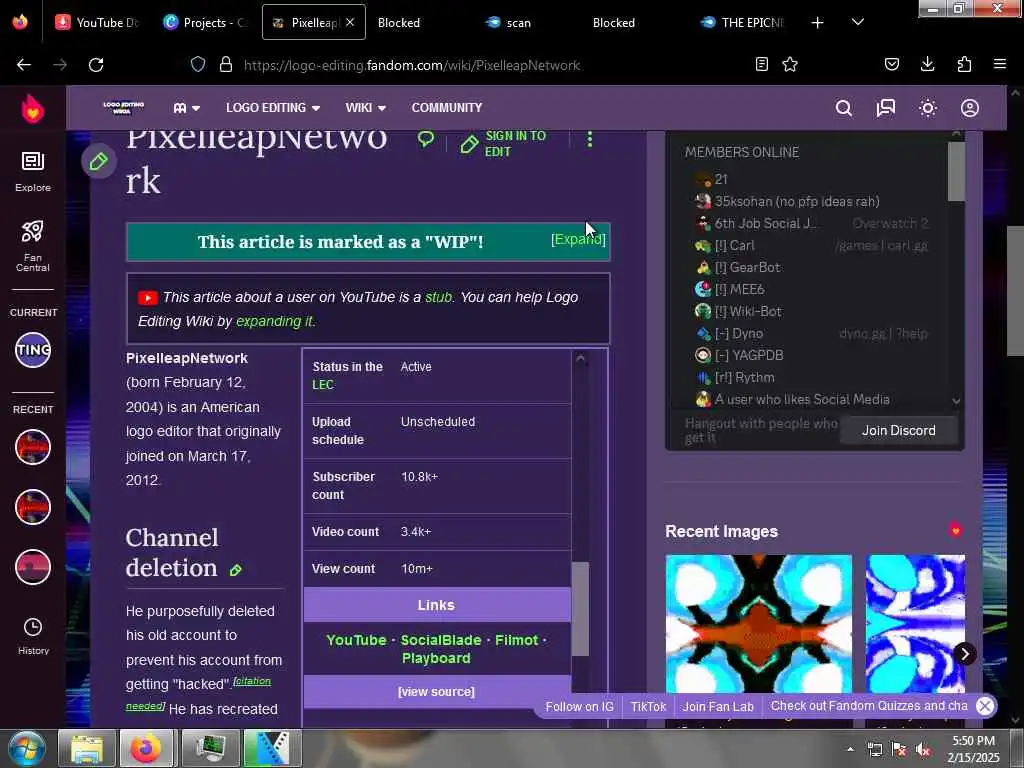Click the Recent Images heart icon

pos(955,530)
